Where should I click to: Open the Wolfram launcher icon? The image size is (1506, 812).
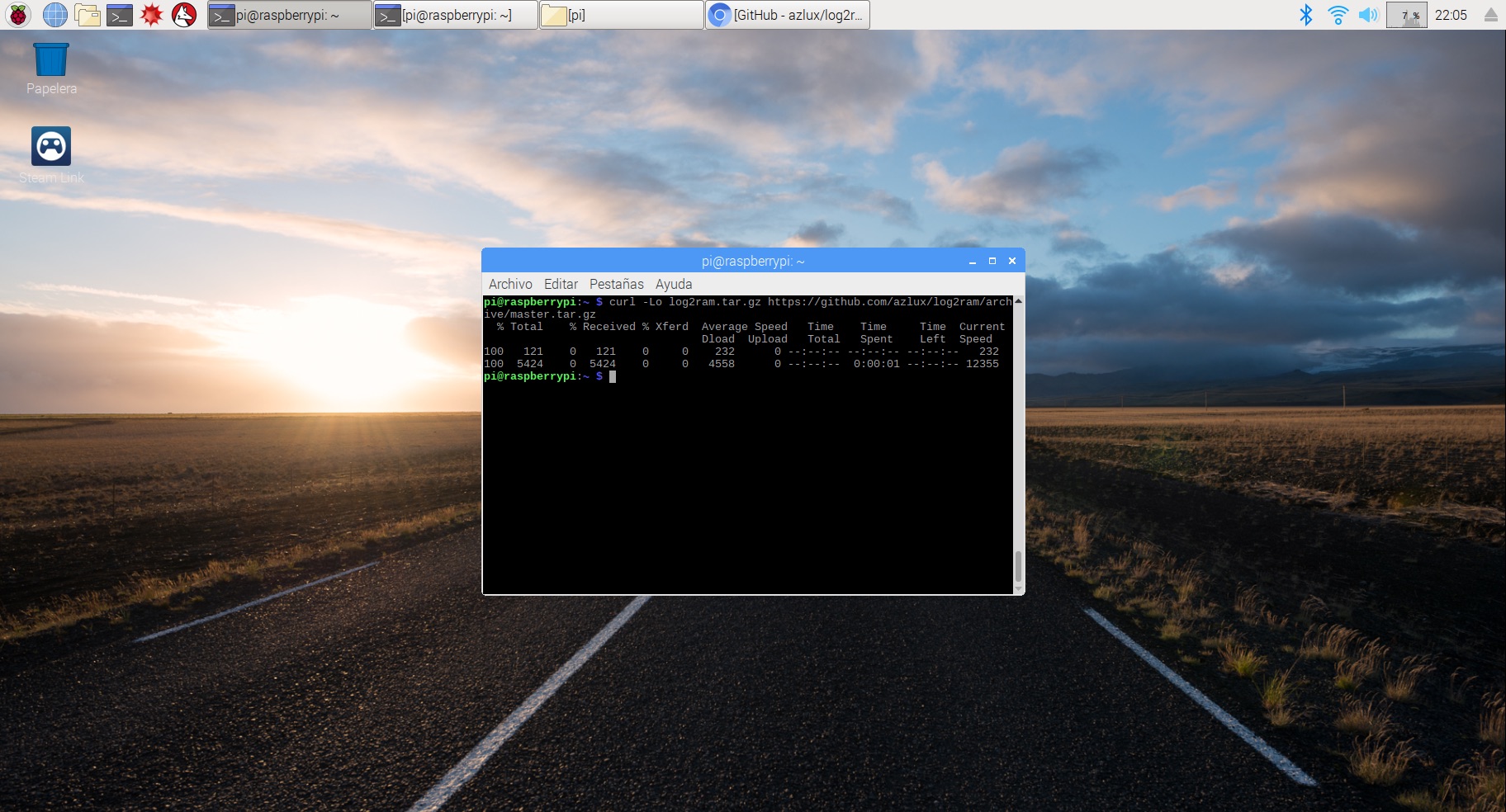[184, 15]
